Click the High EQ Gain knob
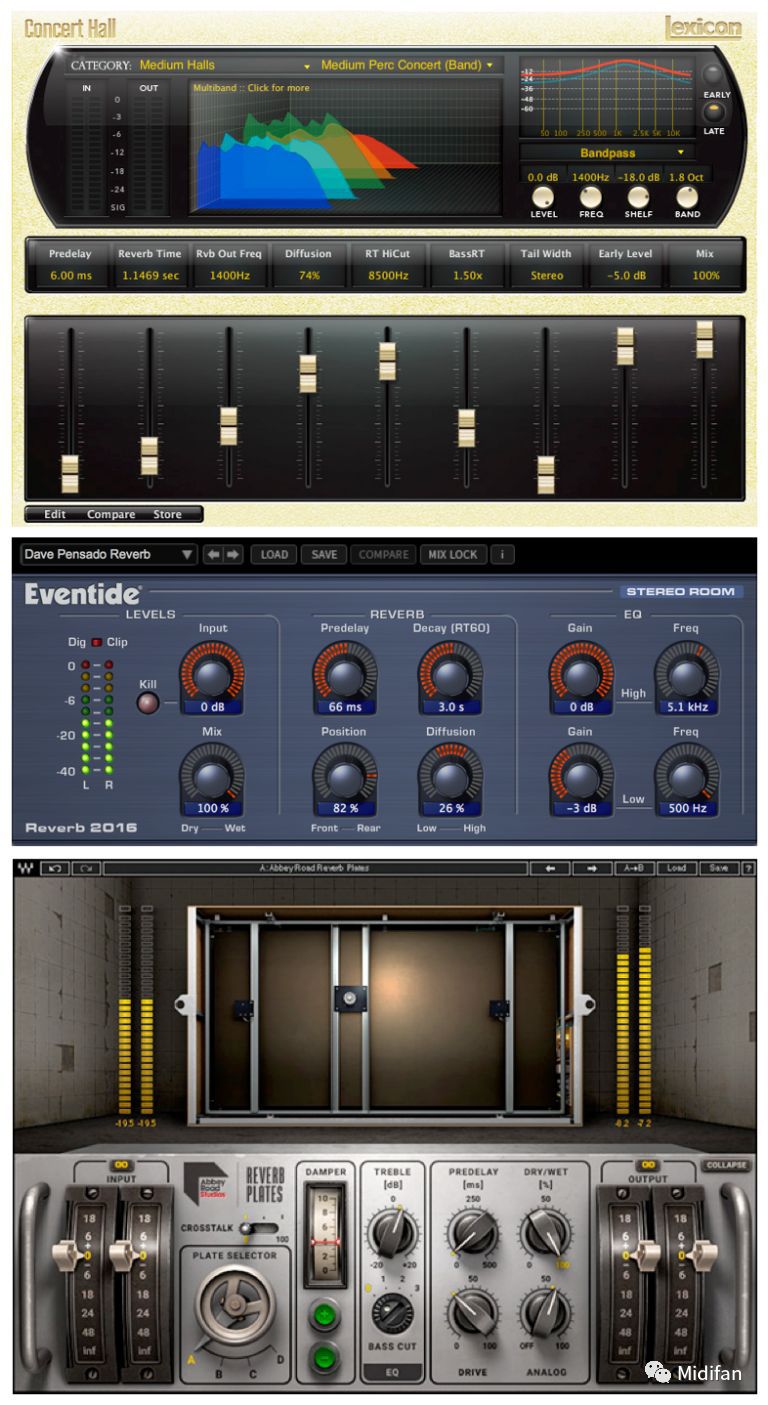Viewport: 768px width, 1405px height. point(581,676)
